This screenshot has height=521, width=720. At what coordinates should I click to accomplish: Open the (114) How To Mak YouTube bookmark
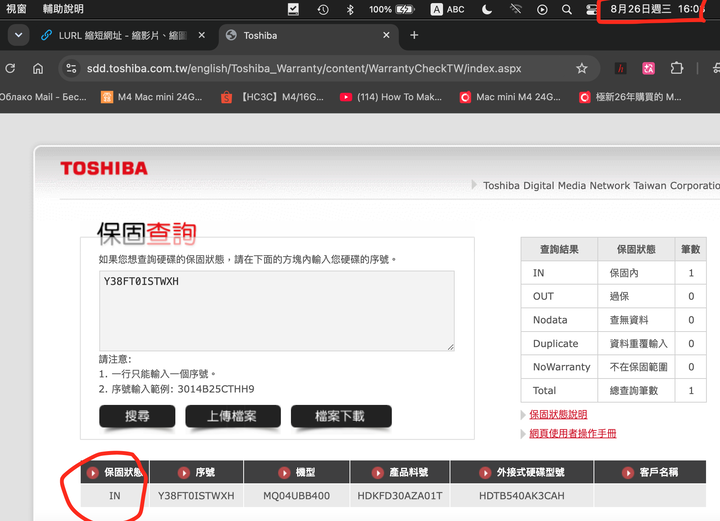tap(391, 97)
